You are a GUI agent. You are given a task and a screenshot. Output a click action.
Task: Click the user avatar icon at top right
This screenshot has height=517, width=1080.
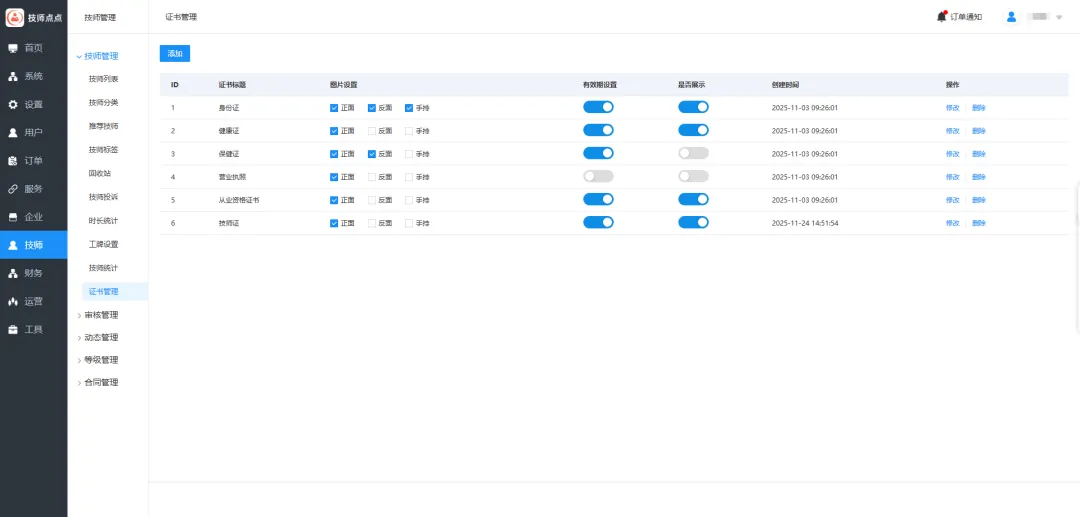point(1011,16)
